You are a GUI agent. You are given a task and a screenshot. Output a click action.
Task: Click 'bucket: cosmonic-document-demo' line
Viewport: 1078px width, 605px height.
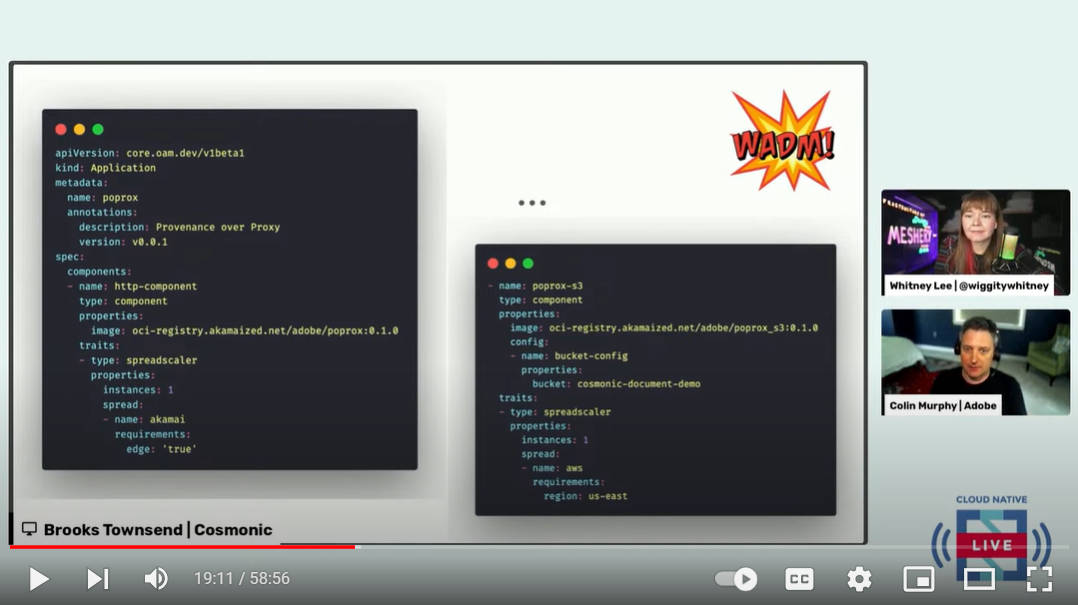[x=616, y=384]
